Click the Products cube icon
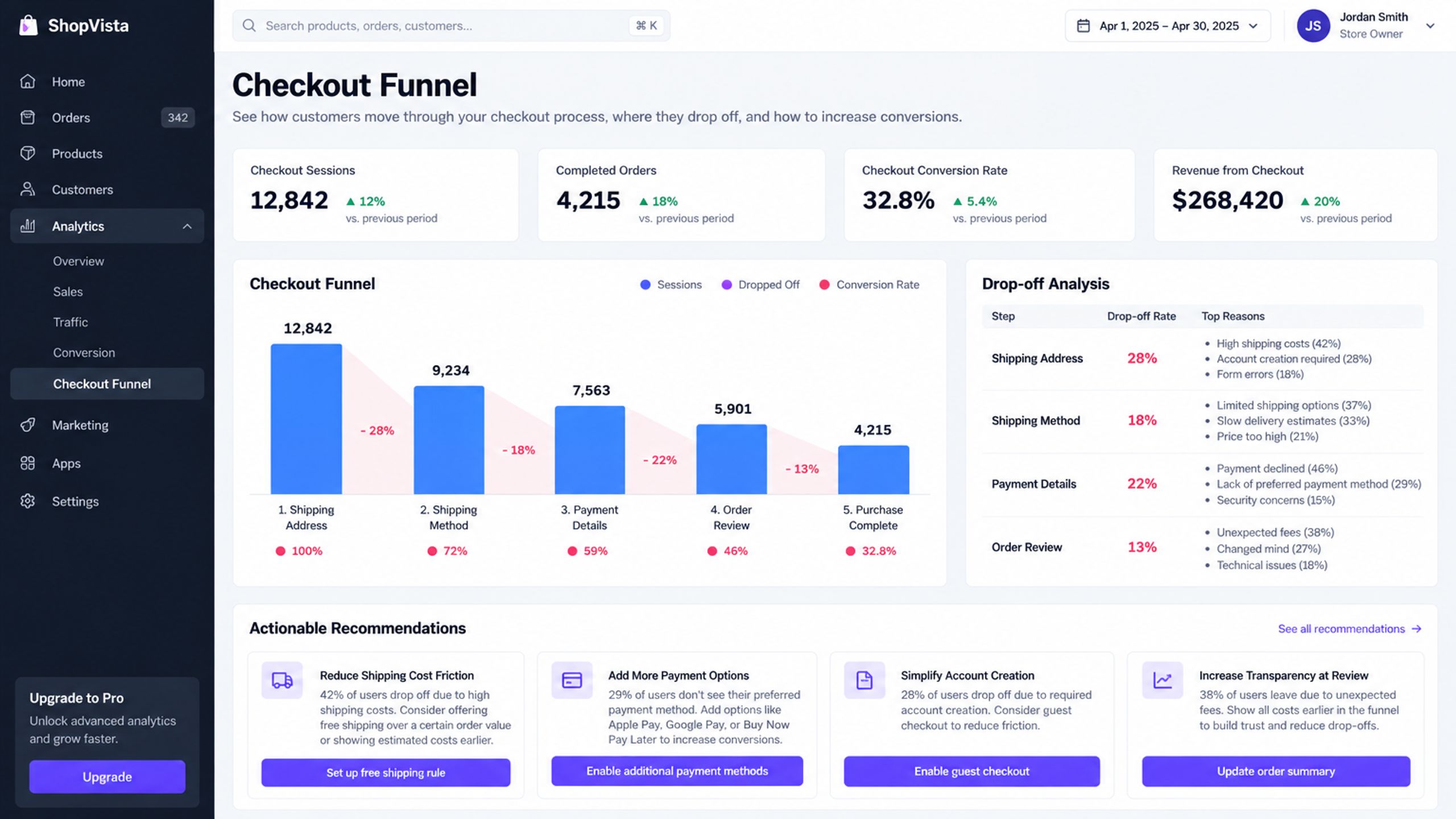Screen dimensions: 1456x819 pyautogui.click(x=27, y=153)
